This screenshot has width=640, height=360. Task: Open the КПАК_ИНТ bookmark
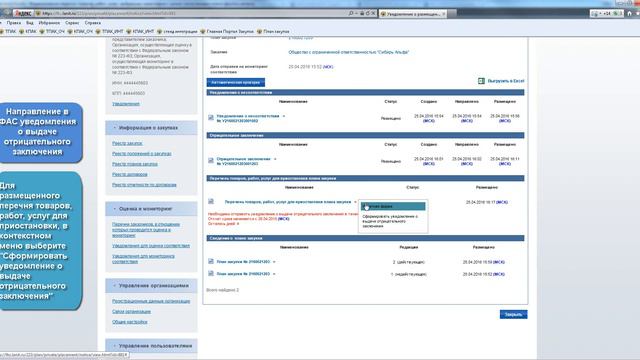coord(140,31)
